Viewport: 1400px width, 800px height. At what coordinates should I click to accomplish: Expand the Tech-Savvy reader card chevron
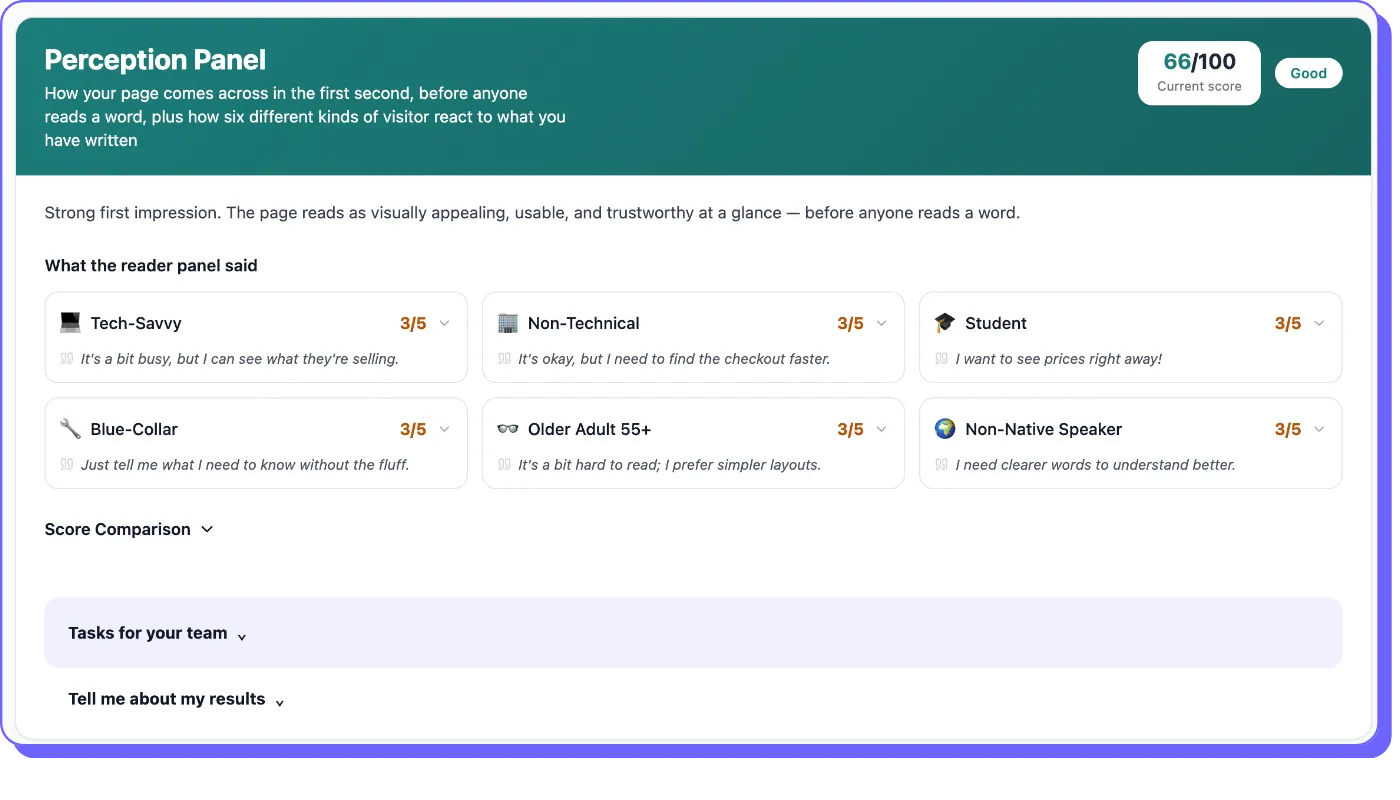[x=445, y=323]
